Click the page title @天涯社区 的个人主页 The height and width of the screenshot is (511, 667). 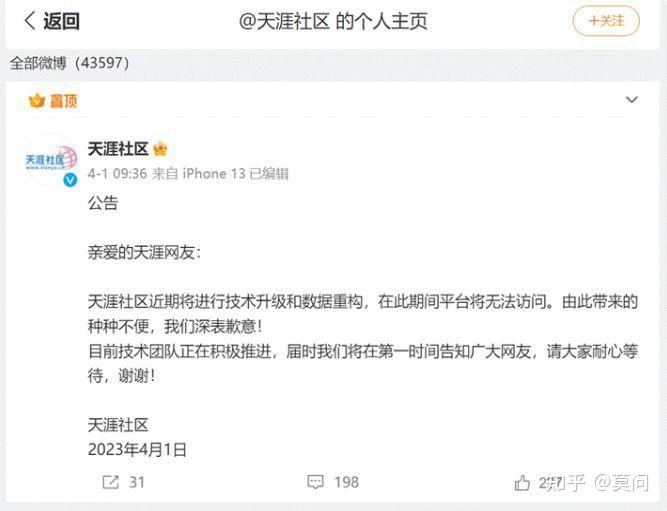point(333,21)
